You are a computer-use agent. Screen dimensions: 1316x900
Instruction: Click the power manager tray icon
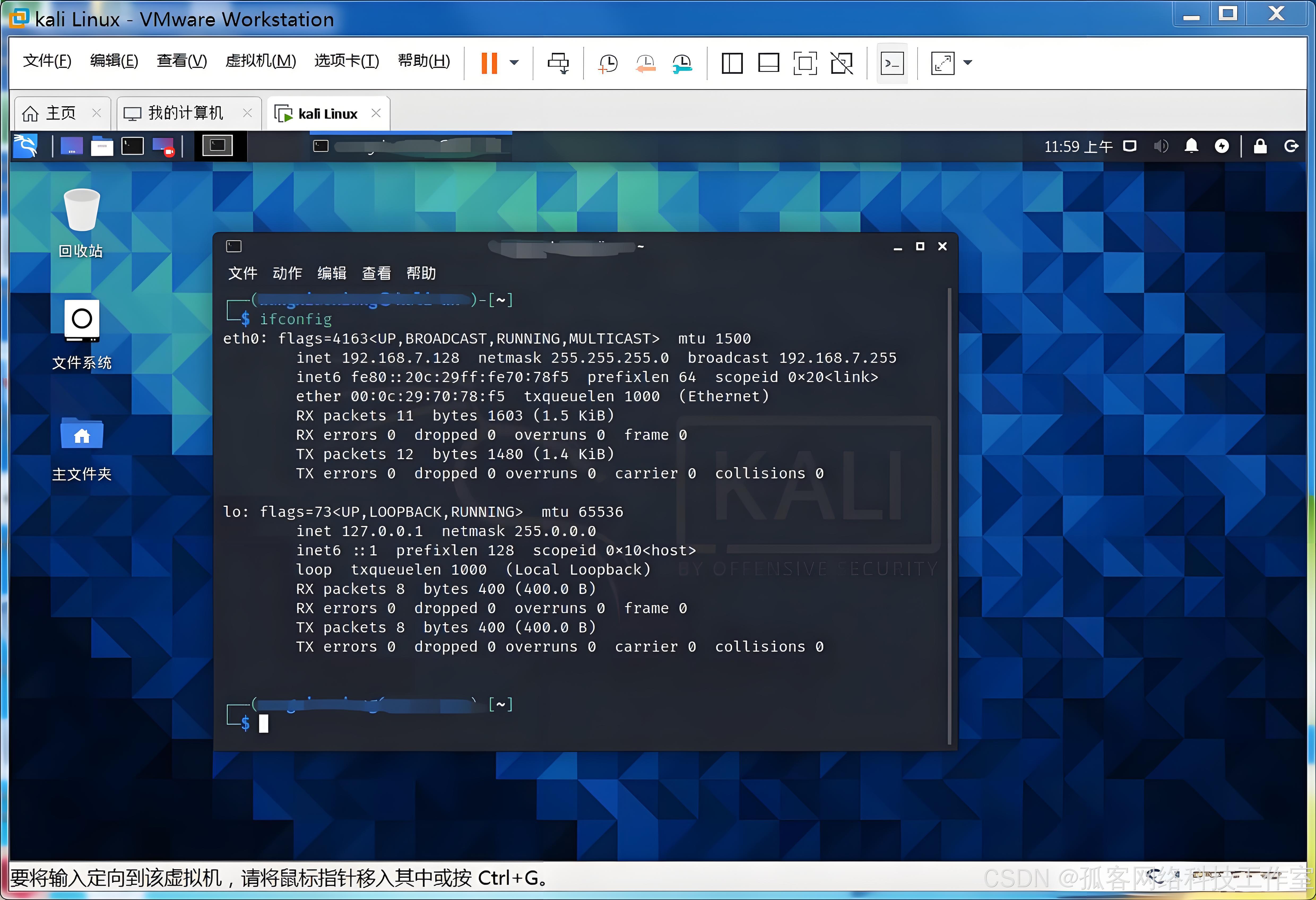[1222, 146]
